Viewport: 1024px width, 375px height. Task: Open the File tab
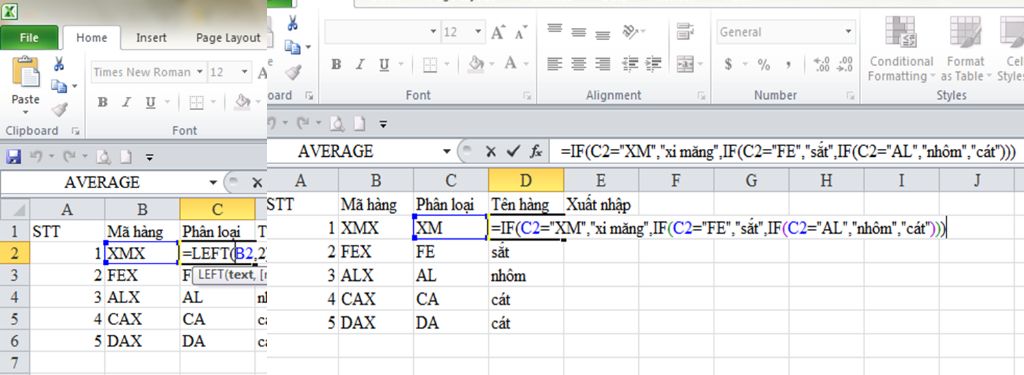[x=29, y=38]
